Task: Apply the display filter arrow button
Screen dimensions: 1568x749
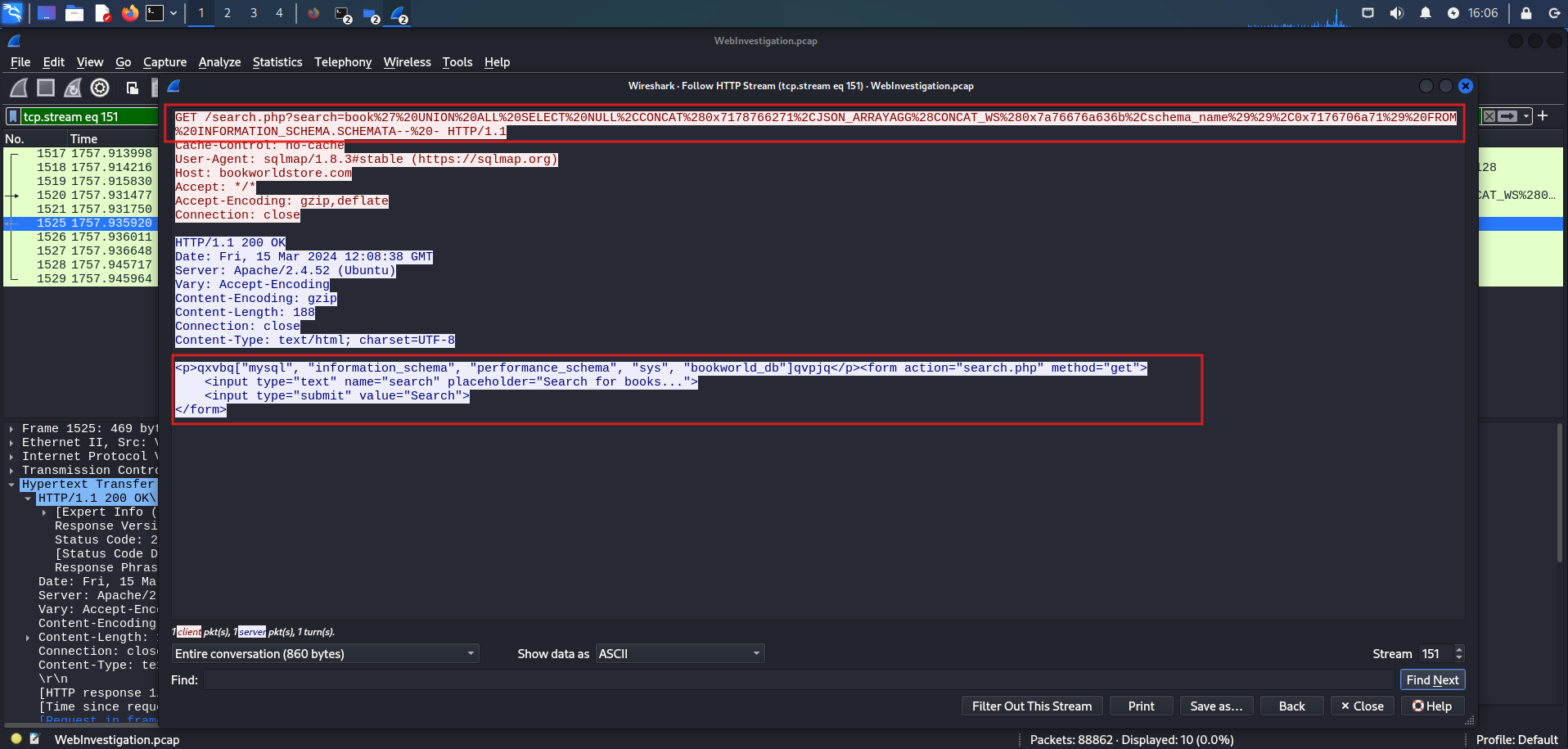Action: point(1507,116)
